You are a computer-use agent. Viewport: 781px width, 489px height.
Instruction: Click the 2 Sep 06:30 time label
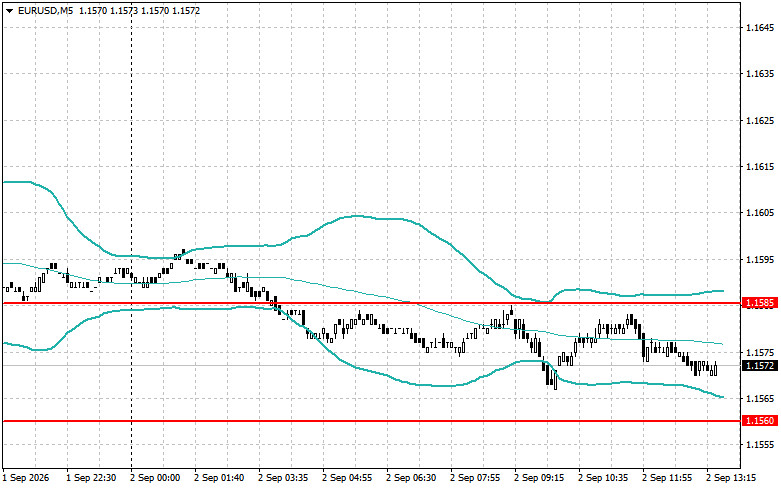pos(411,478)
